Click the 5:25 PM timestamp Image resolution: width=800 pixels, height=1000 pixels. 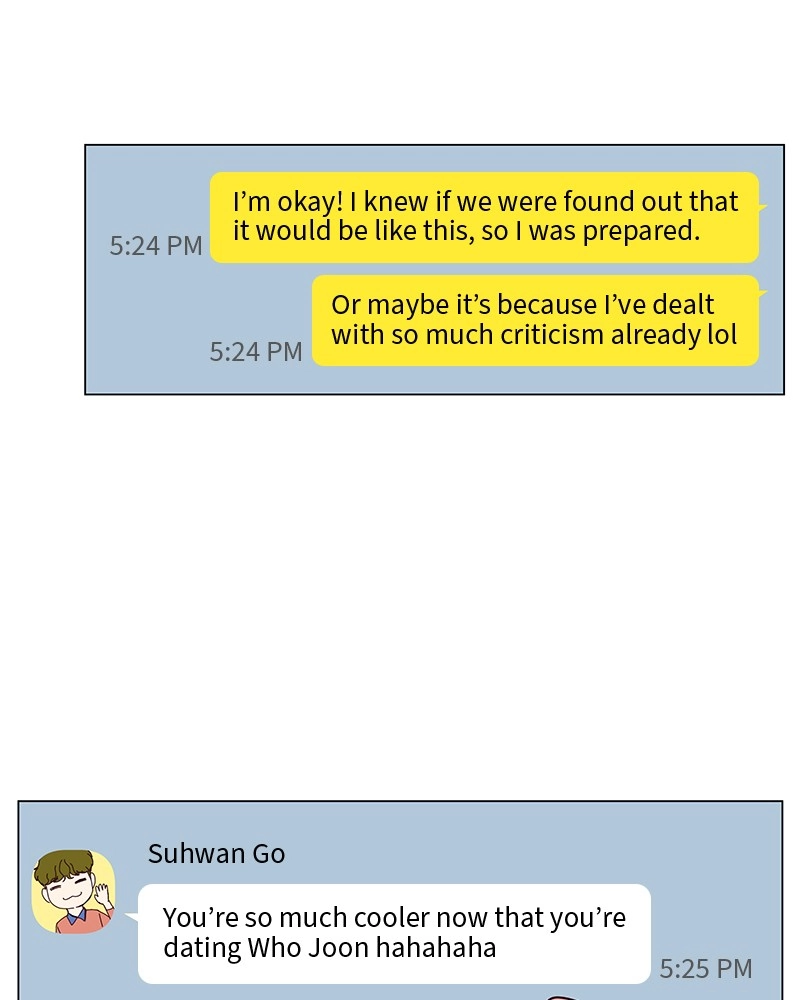706,968
